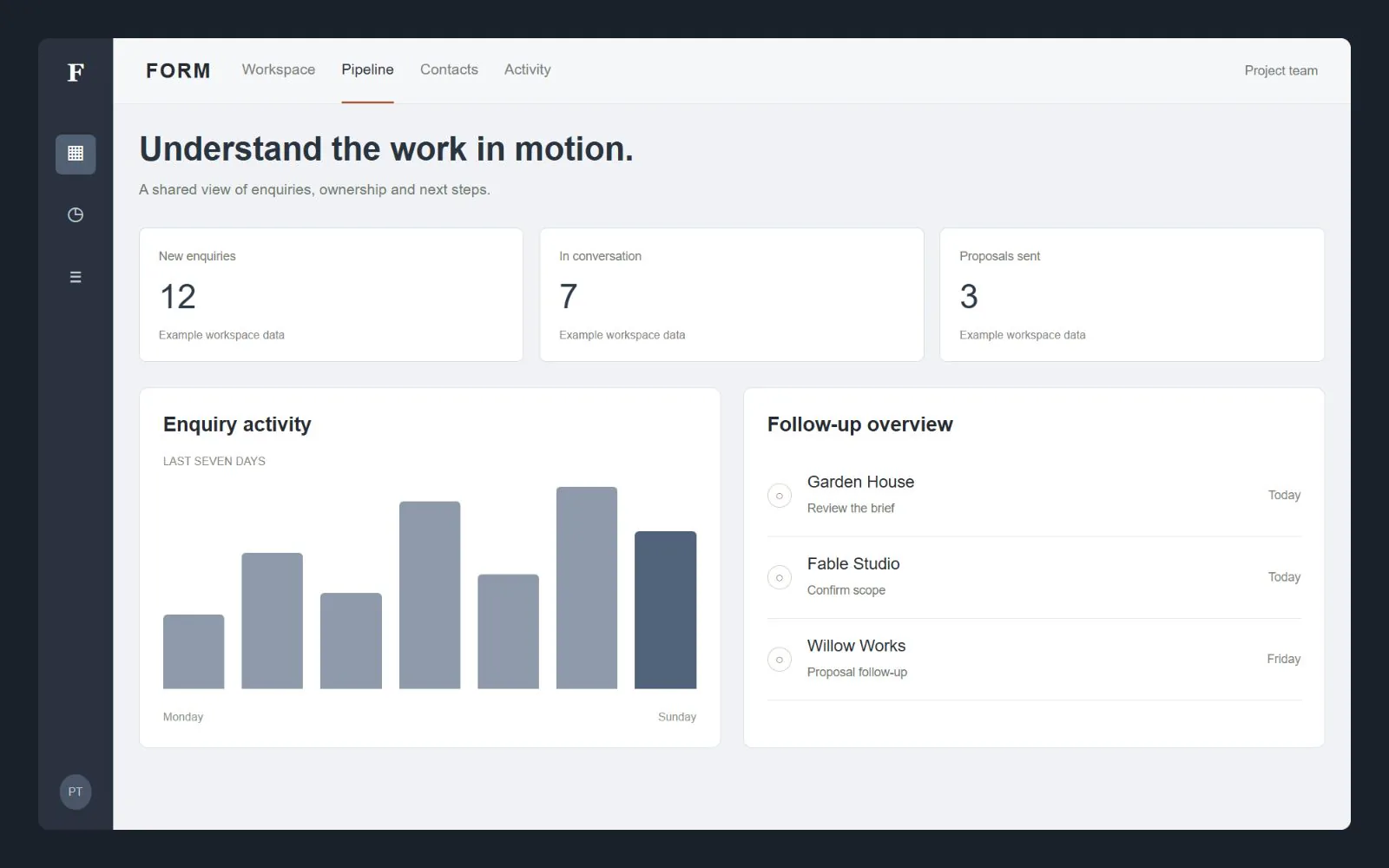Click the Garden House title
The width and height of the screenshot is (1389, 868).
(x=860, y=482)
